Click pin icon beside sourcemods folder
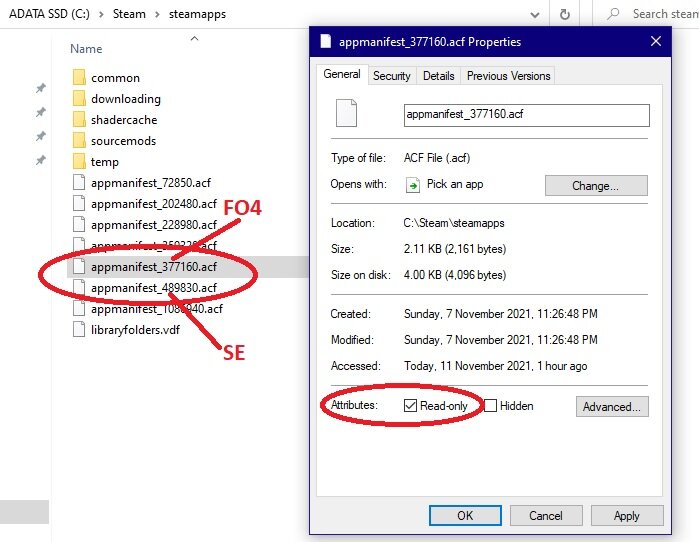Image resolution: width=699 pixels, height=542 pixels. point(41,136)
